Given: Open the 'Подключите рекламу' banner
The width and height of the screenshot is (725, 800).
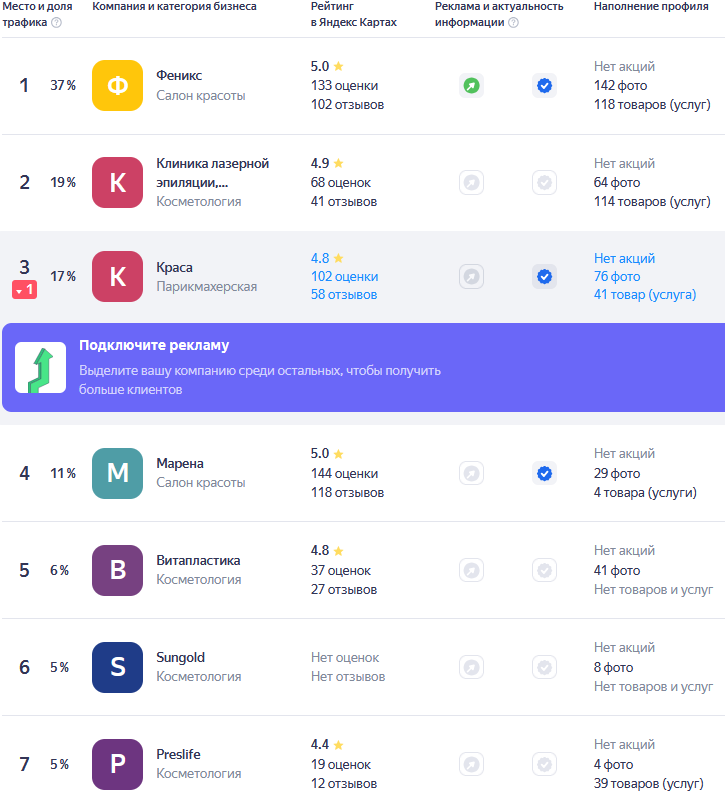Looking at the screenshot, I should (x=363, y=367).
